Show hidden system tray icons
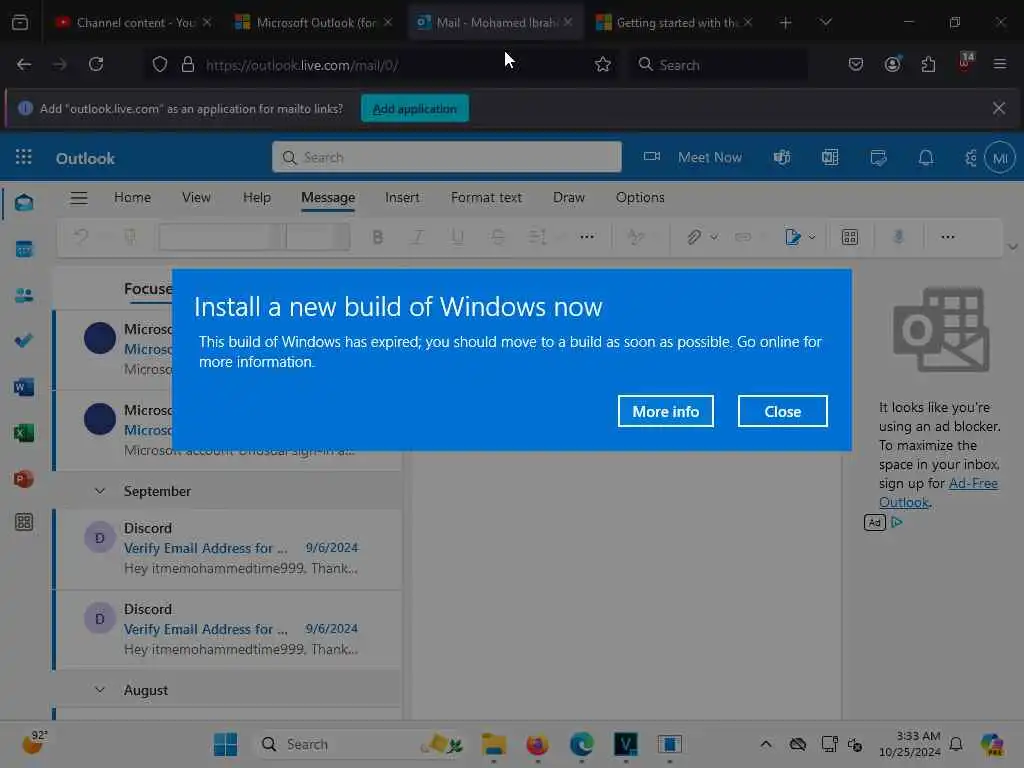The image size is (1024, 768). [766, 744]
